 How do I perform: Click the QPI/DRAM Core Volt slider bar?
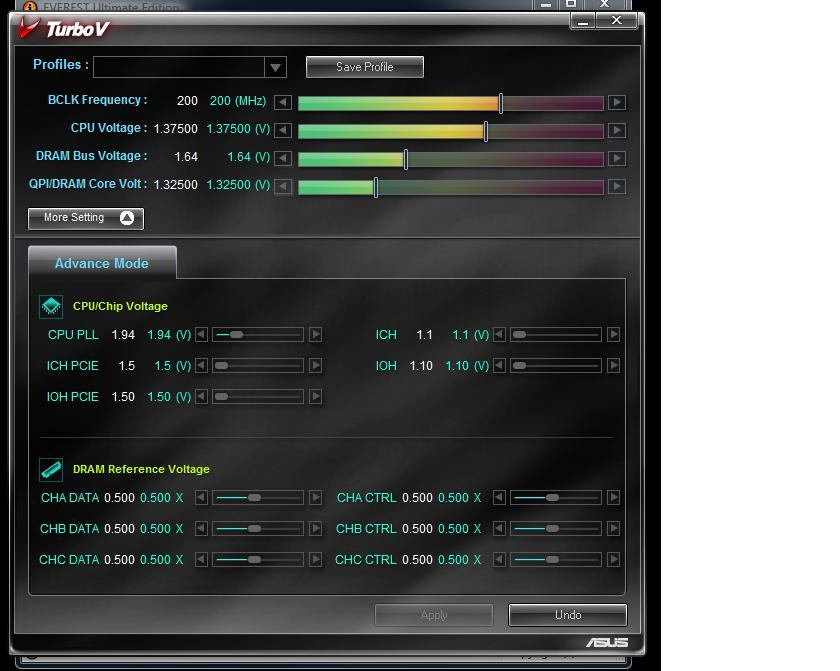(451, 186)
